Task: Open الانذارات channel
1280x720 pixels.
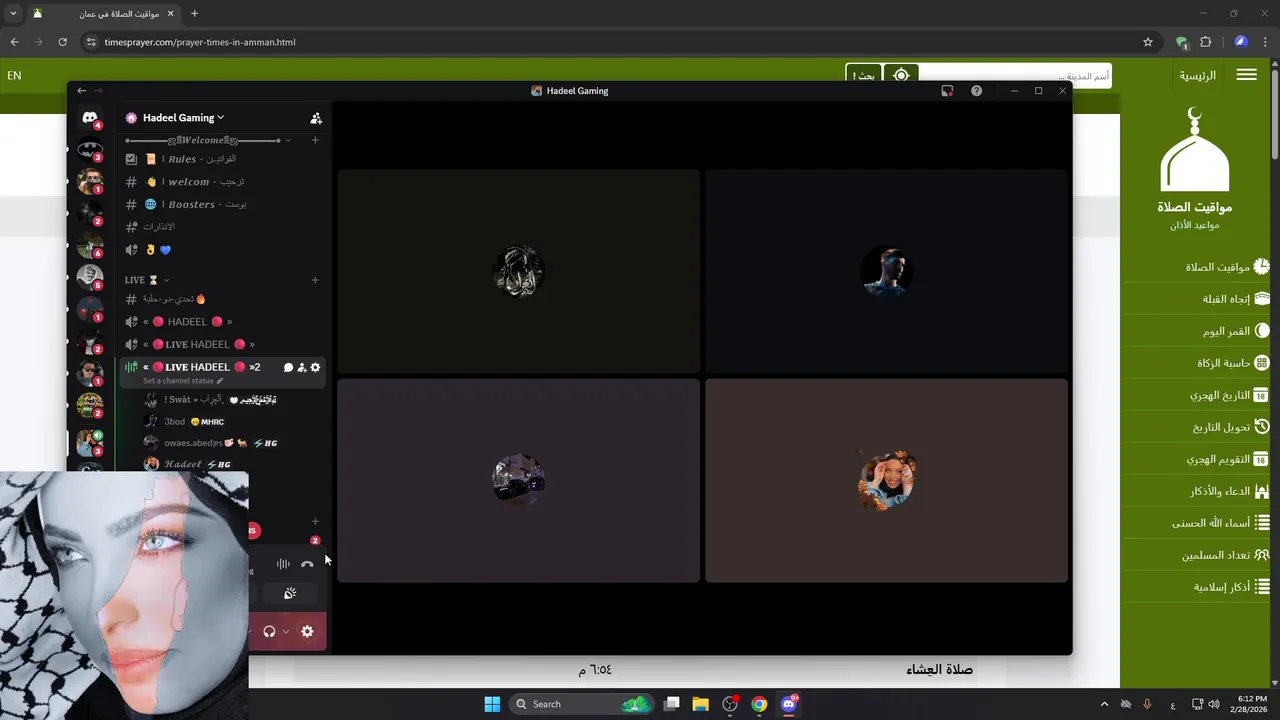Action: (x=222, y=227)
